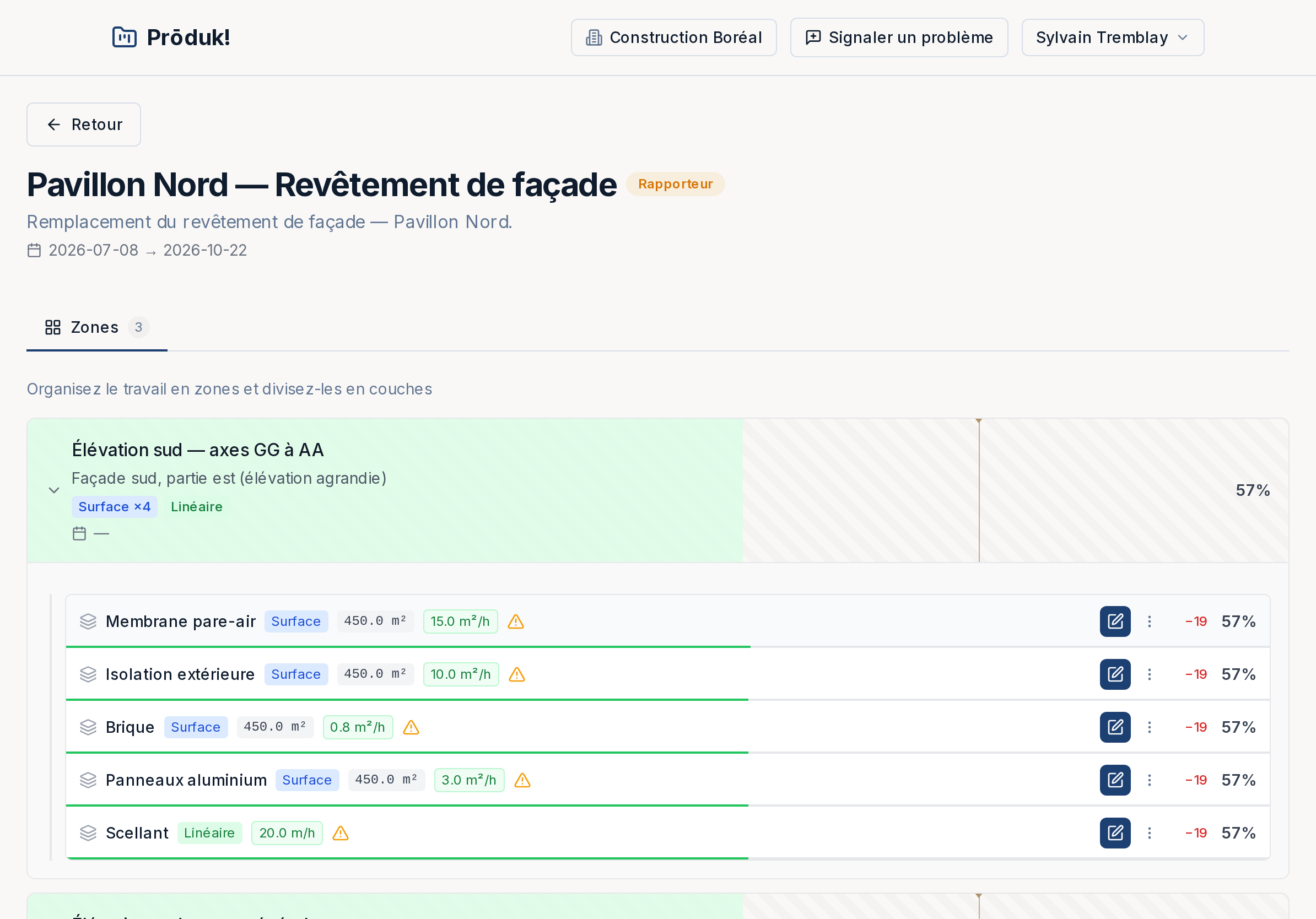This screenshot has height=919, width=1316.
Task: Click the Scellant Linéaire type tag
Action: point(209,832)
